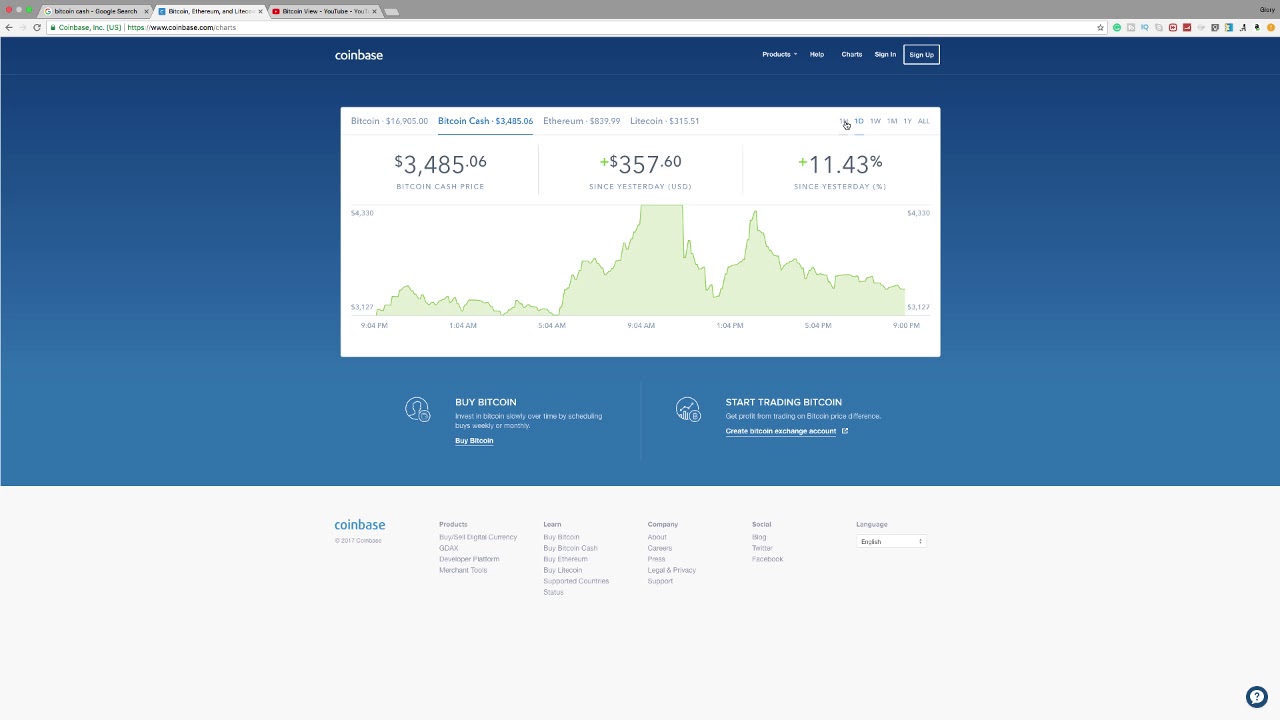This screenshot has height=720, width=1280.
Task: Click the green Grammarly extension icon
Action: (1117, 27)
